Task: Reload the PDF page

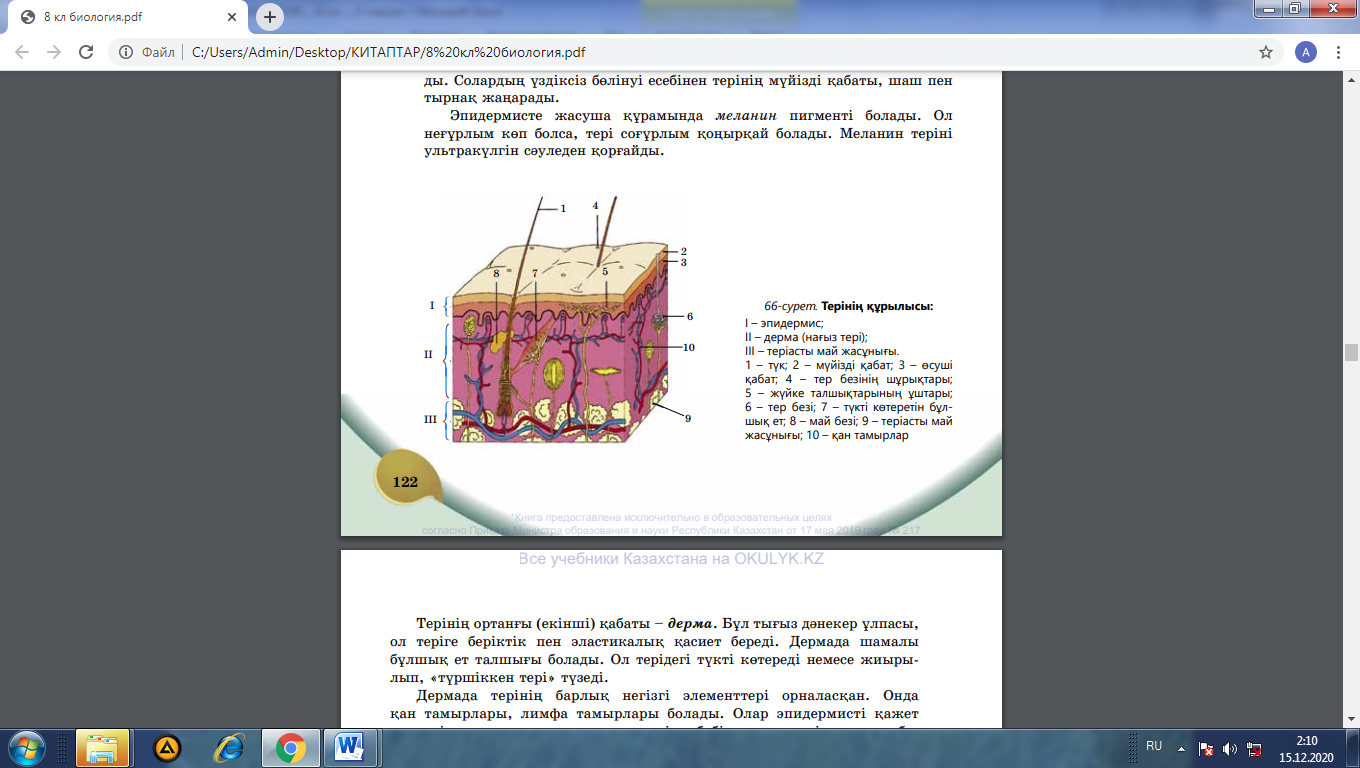Action: point(86,52)
